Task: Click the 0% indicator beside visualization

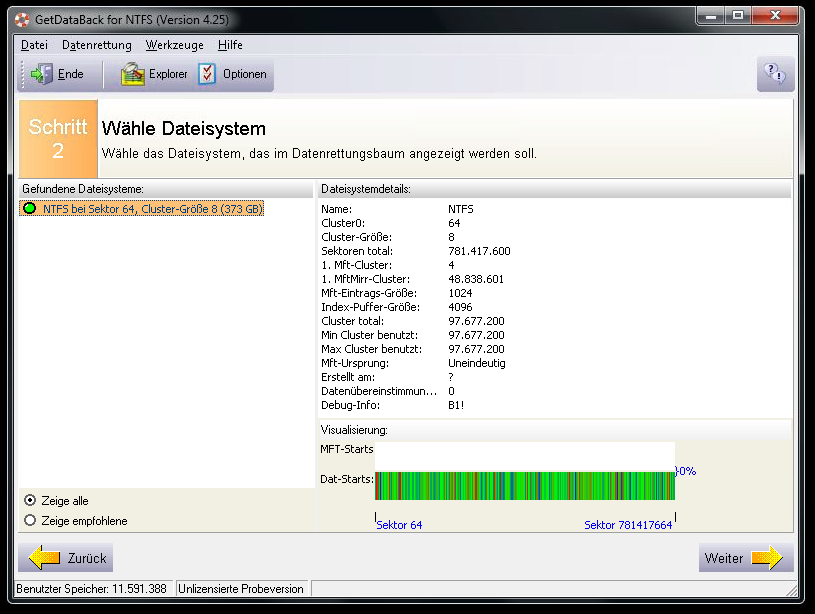Action: 687,471
